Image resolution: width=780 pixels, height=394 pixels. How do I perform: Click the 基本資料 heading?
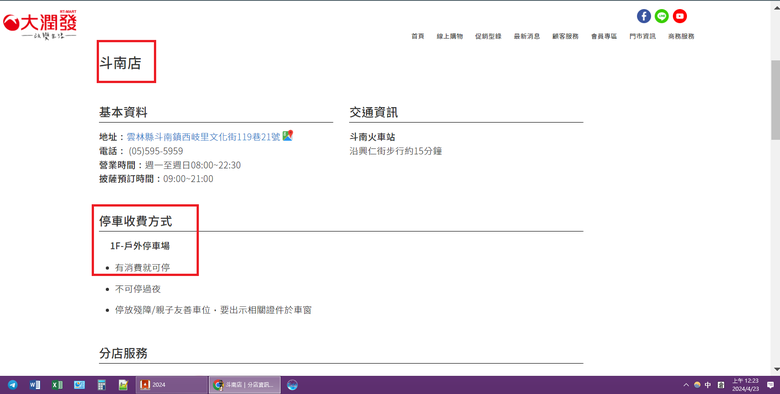(x=123, y=112)
